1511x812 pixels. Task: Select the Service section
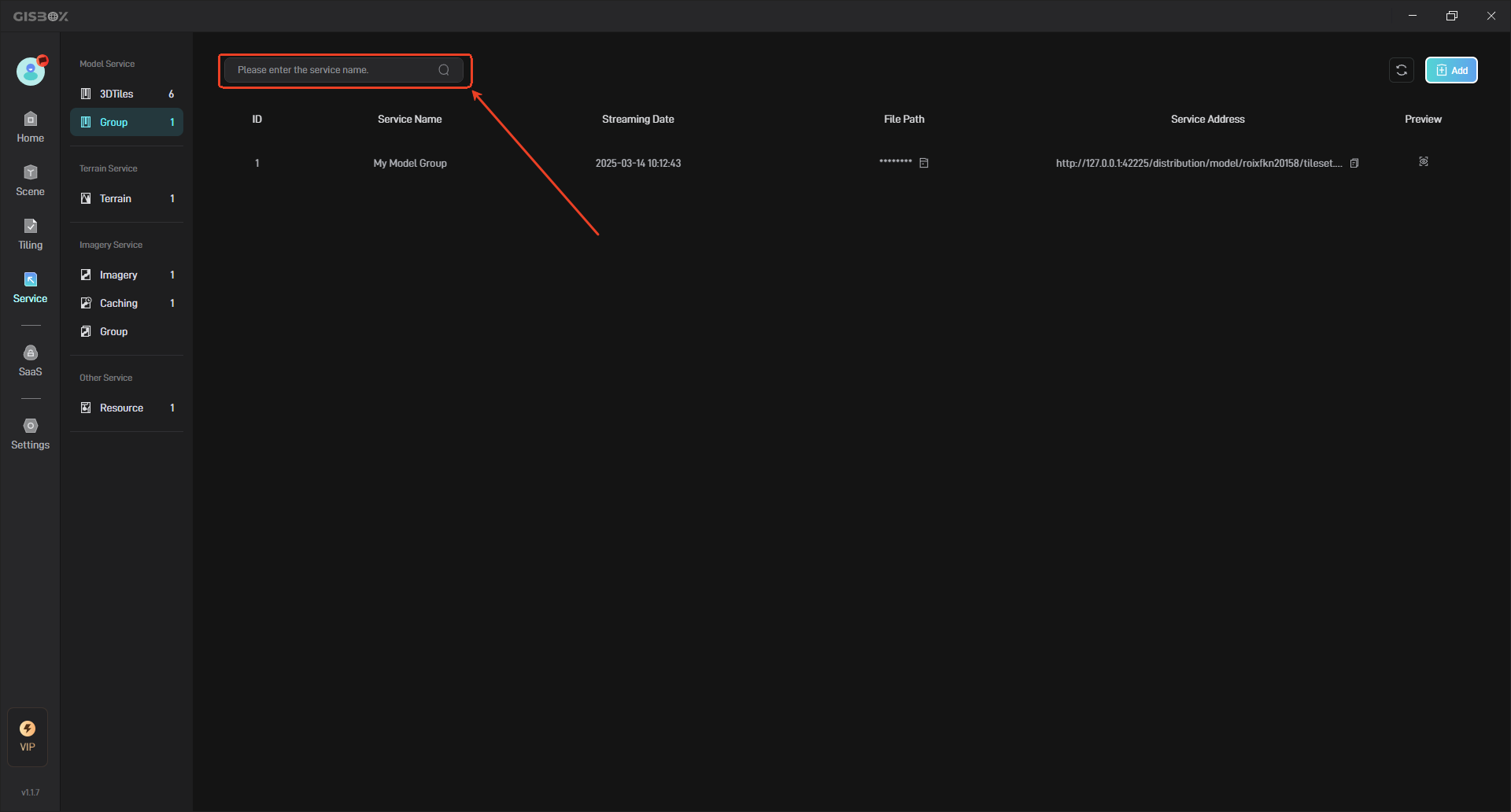30,288
